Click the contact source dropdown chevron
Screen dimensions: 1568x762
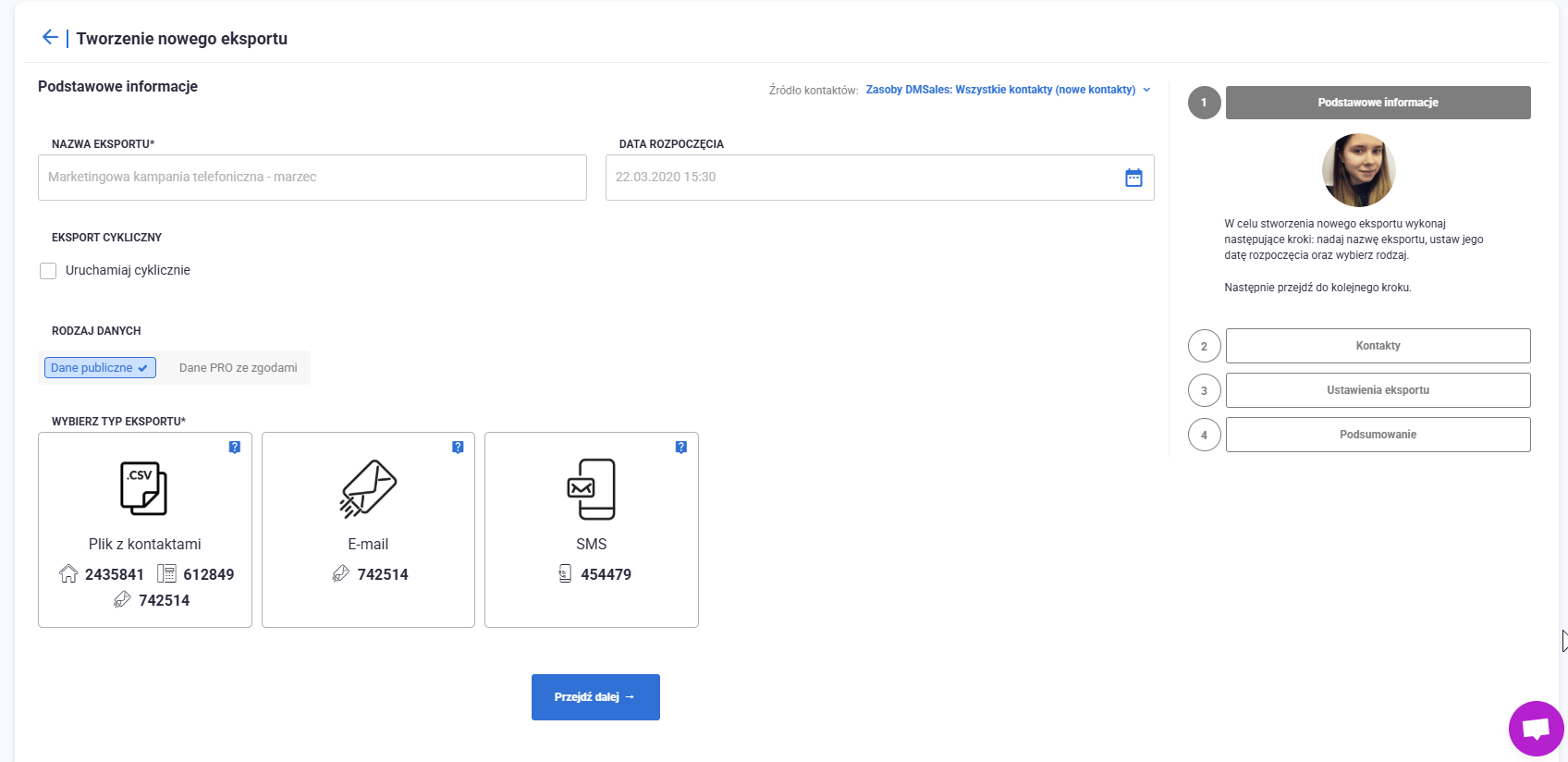pyautogui.click(x=1147, y=90)
